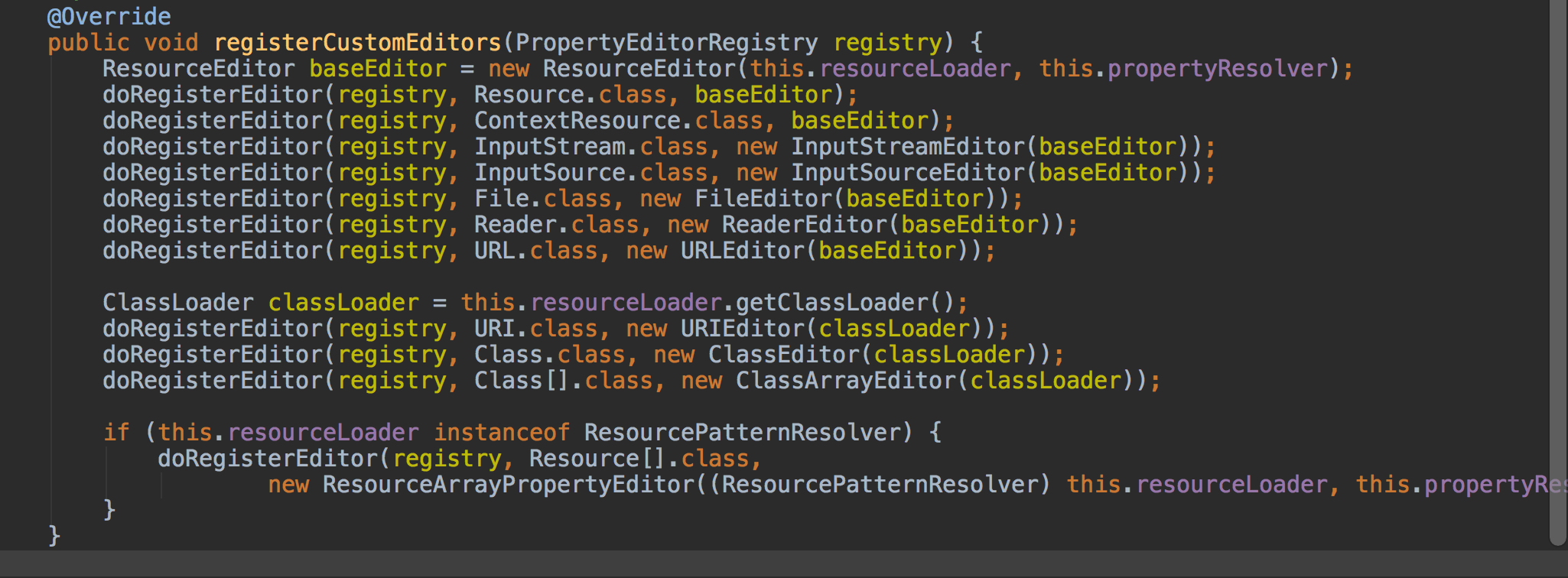Click the closing brace of the if block
This screenshot has width=1568, height=578.
pyautogui.click(x=109, y=509)
